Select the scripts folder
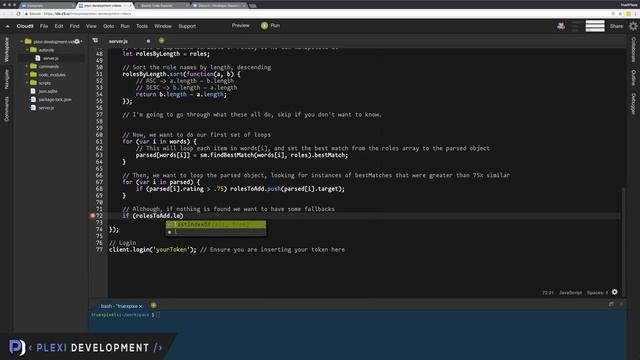This screenshot has width=640, height=360. pyautogui.click(x=45, y=83)
